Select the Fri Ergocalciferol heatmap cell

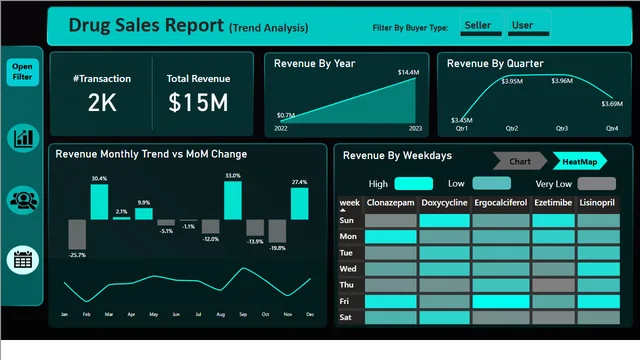click(x=501, y=301)
